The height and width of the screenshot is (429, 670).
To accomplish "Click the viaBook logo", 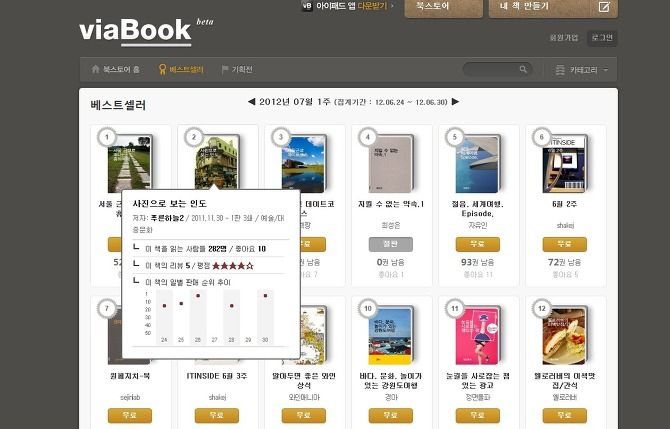I will (x=135, y=31).
